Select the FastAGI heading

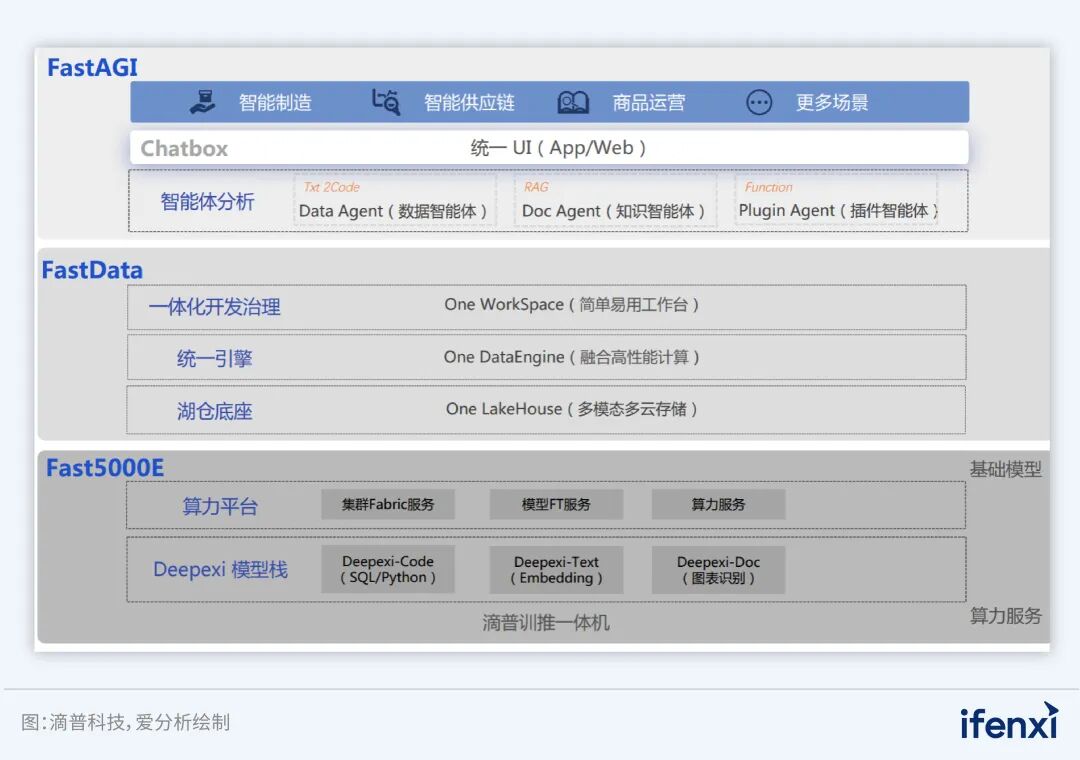(92, 68)
